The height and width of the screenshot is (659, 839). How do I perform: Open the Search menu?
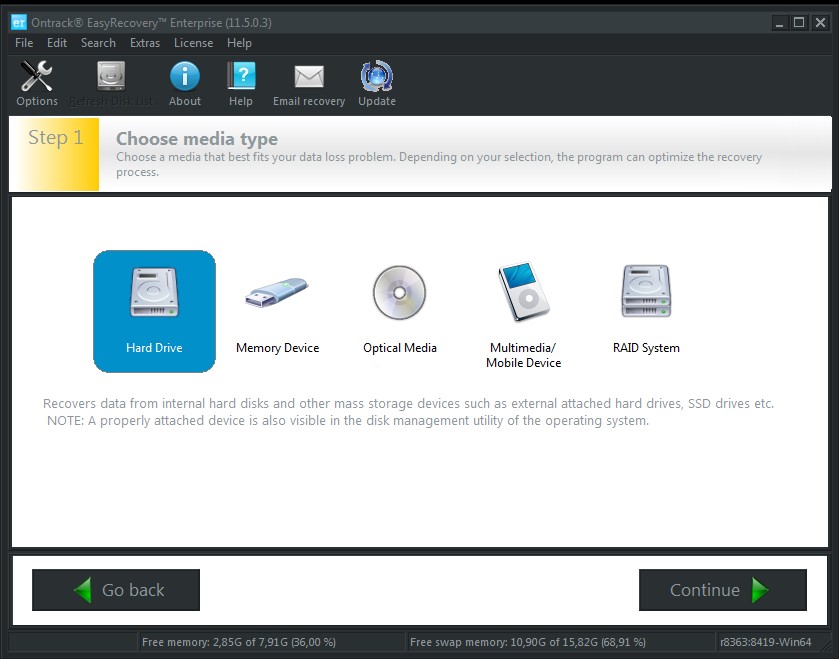pyautogui.click(x=98, y=43)
